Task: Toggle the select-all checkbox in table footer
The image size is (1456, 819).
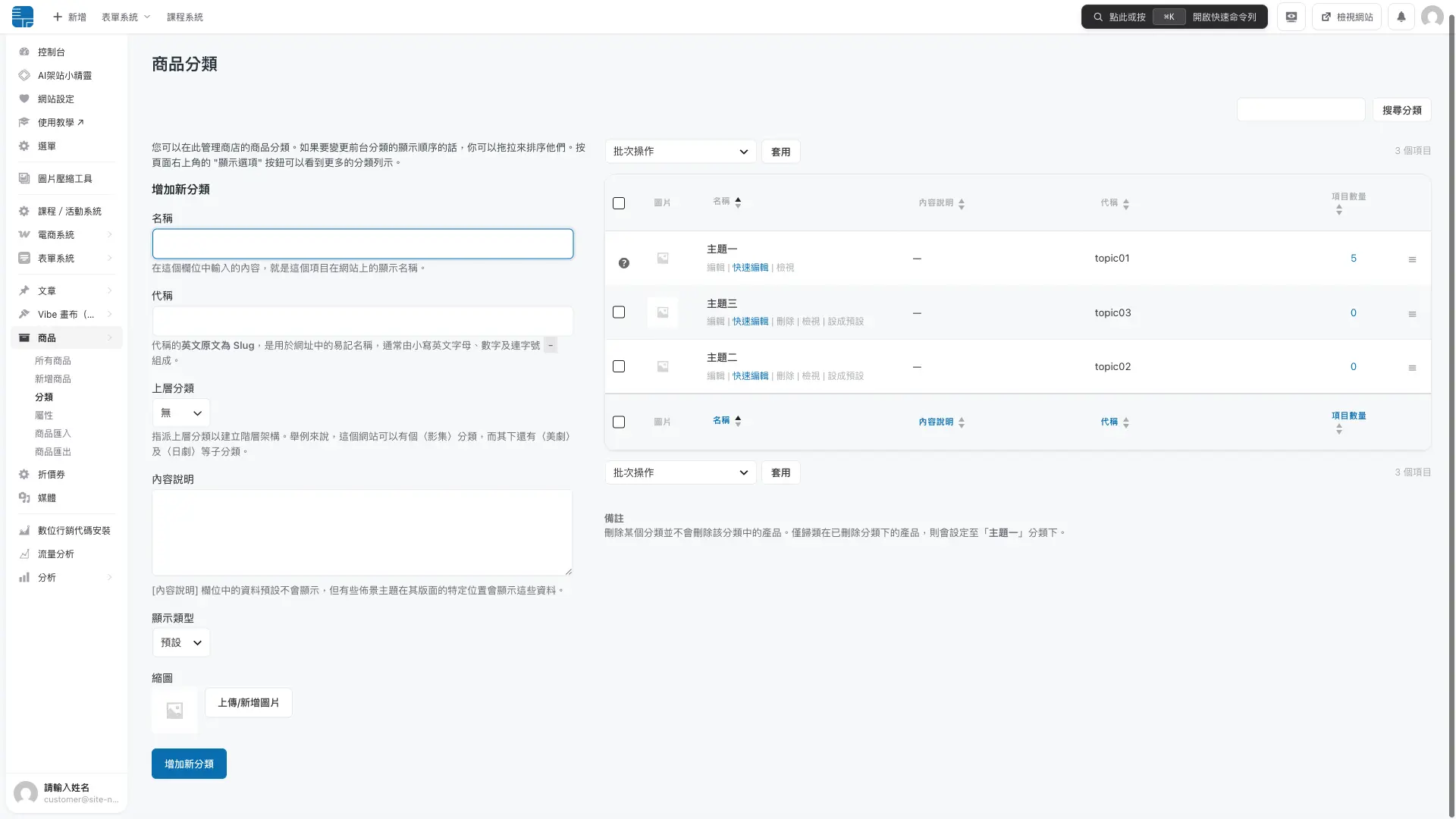Action: (619, 422)
